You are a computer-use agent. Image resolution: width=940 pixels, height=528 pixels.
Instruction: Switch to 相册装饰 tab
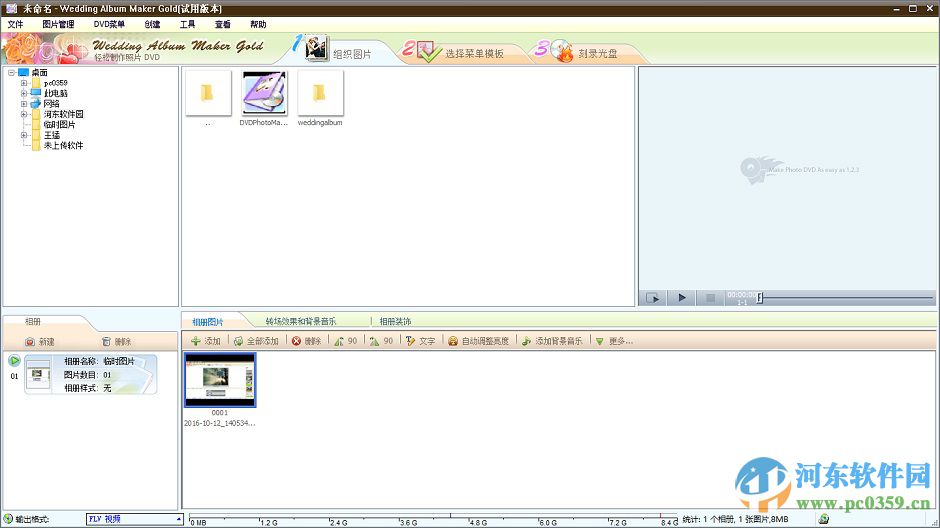[x=395, y=322]
